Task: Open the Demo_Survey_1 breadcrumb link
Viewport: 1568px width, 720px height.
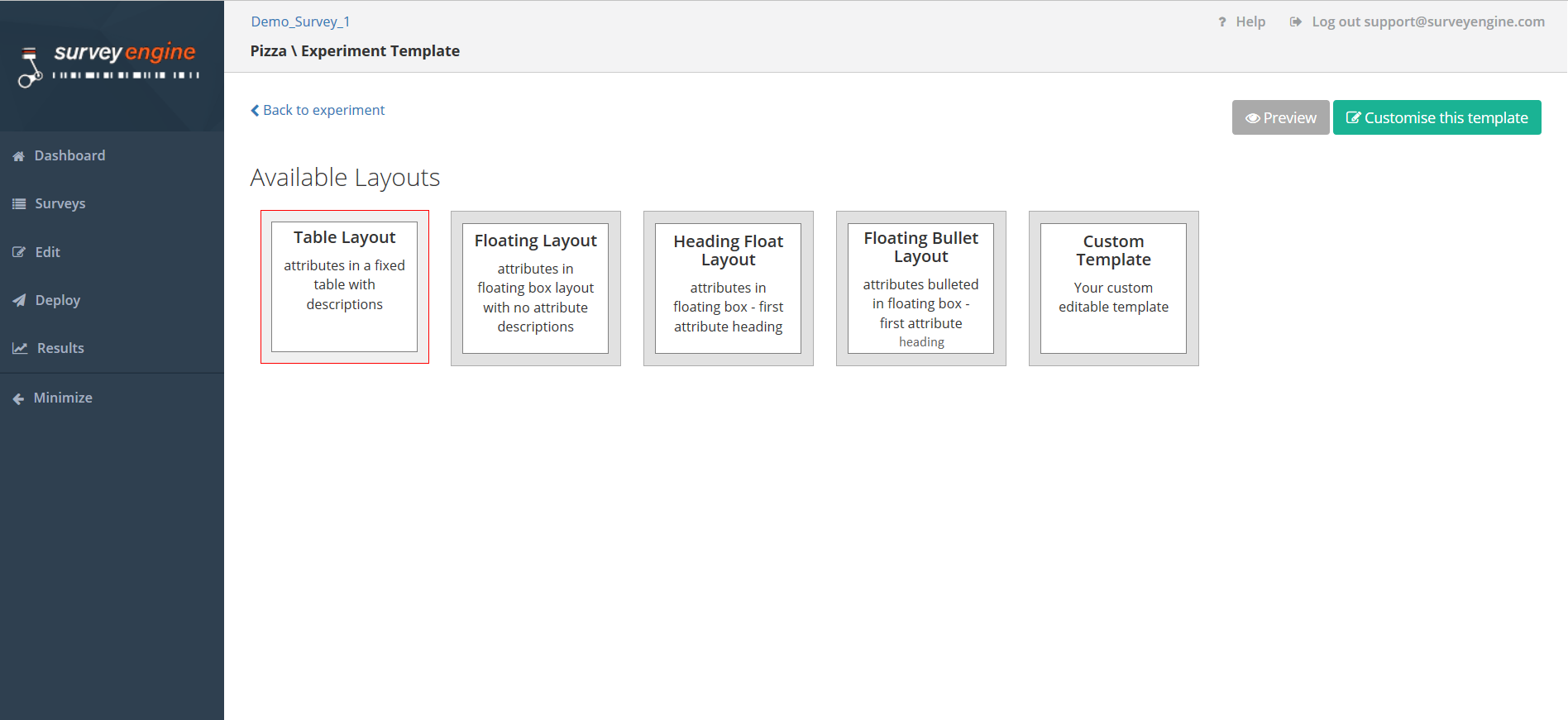Action: [300, 21]
